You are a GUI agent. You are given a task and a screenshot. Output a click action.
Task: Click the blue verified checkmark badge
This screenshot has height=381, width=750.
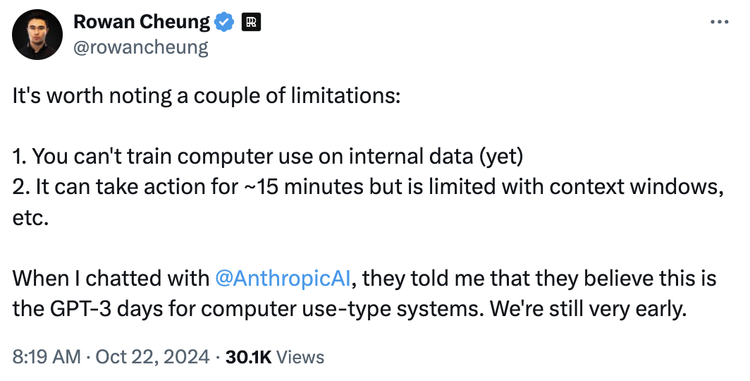[x=224, y=22]
